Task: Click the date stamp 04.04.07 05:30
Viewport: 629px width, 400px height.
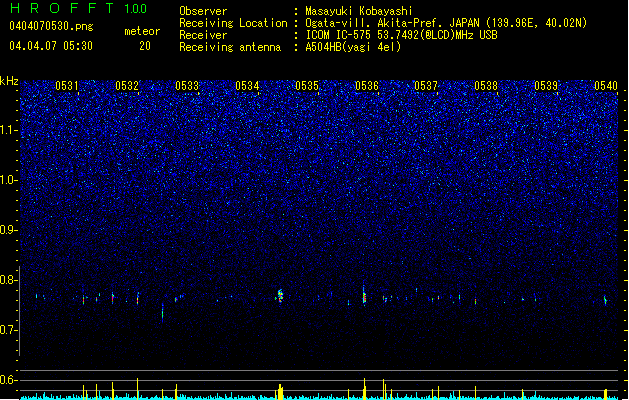Action: coord(51,46)
